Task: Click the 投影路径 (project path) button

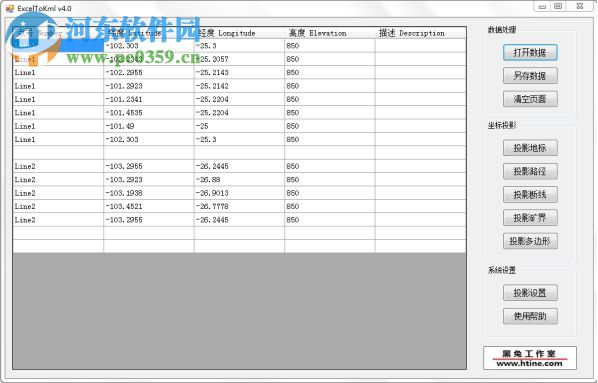Action: tap(530, 171)
